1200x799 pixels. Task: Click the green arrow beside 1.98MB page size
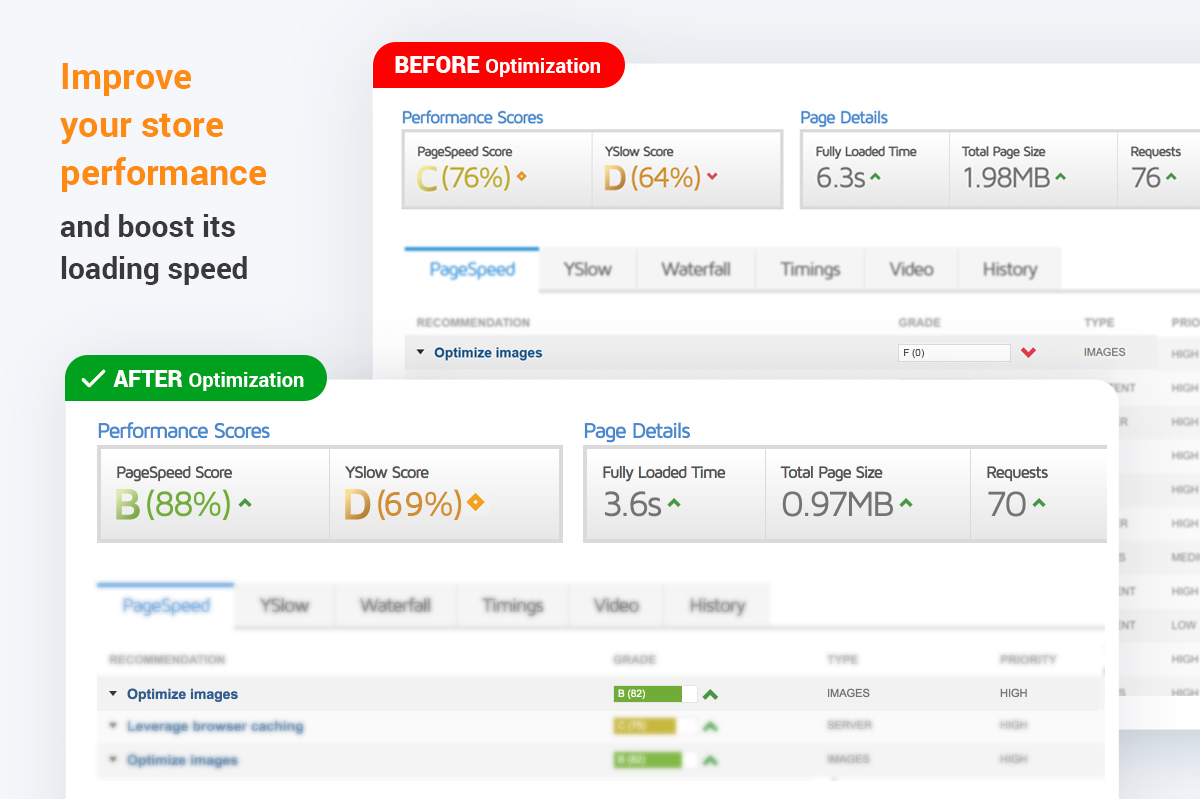tap(1060, 177)
